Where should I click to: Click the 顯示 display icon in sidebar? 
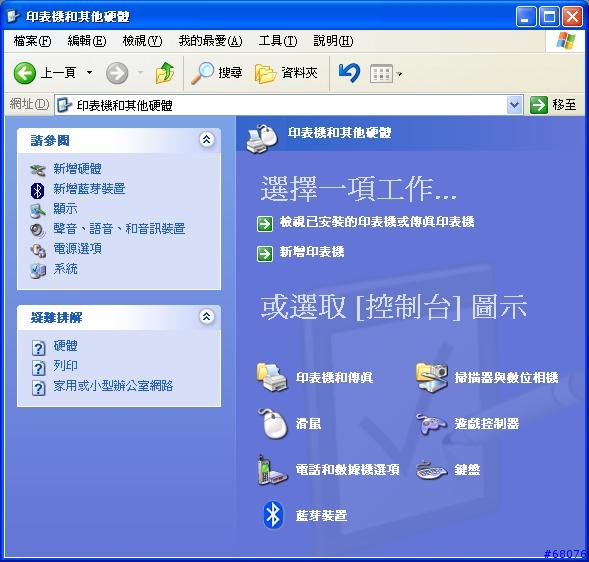tap(38, 211)
